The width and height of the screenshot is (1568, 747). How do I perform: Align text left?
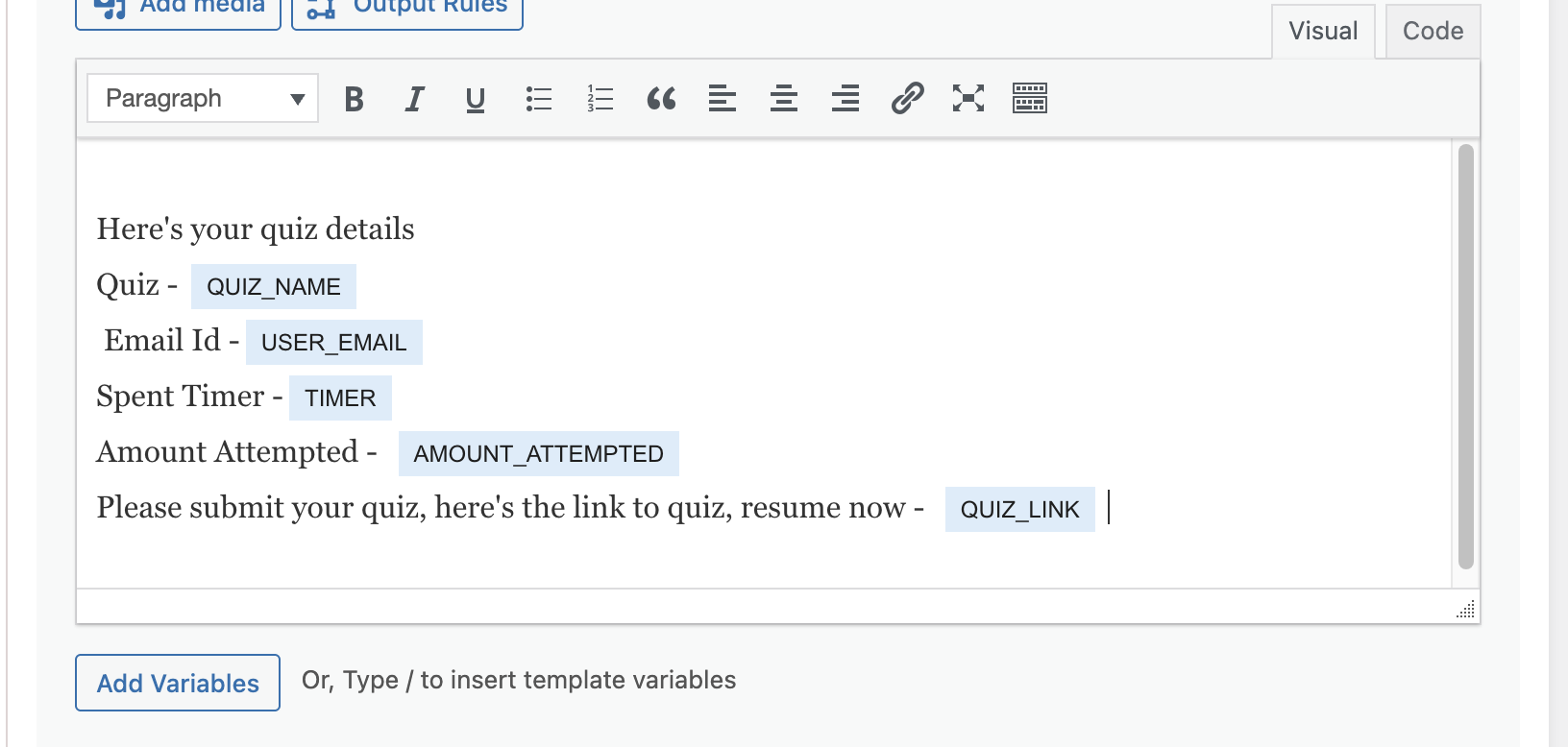(723, 99)
